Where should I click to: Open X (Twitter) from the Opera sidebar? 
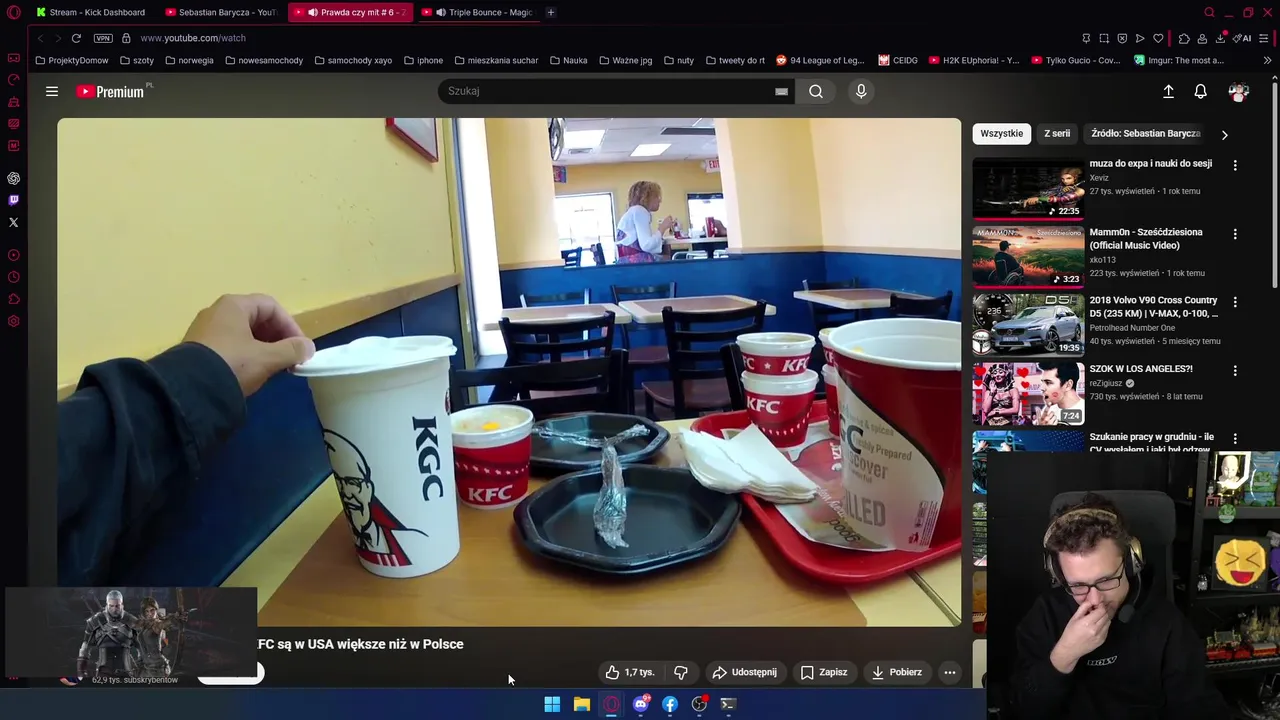(13, 222)
